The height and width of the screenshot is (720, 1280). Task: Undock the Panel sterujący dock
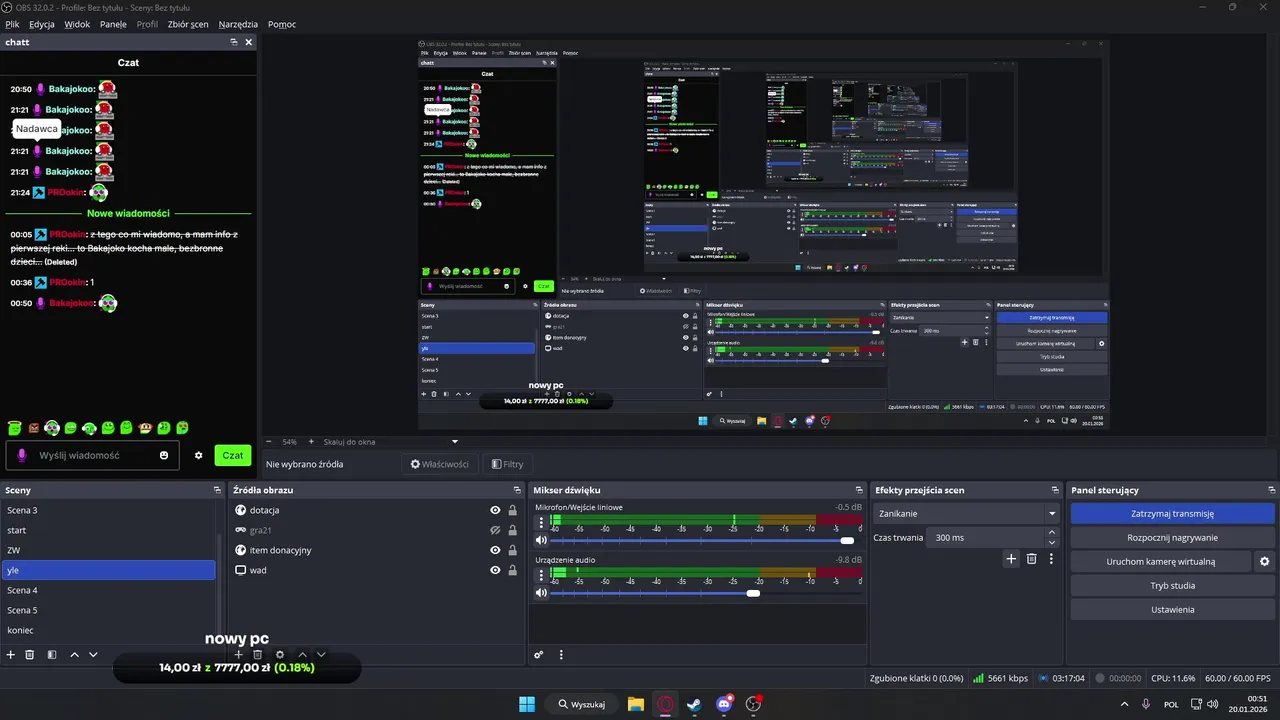tap(1272, 490)
